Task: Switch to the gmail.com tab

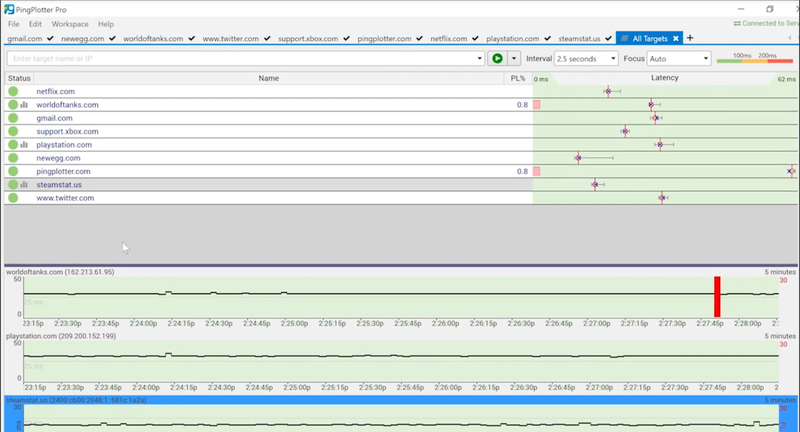Action: point(30,39)
